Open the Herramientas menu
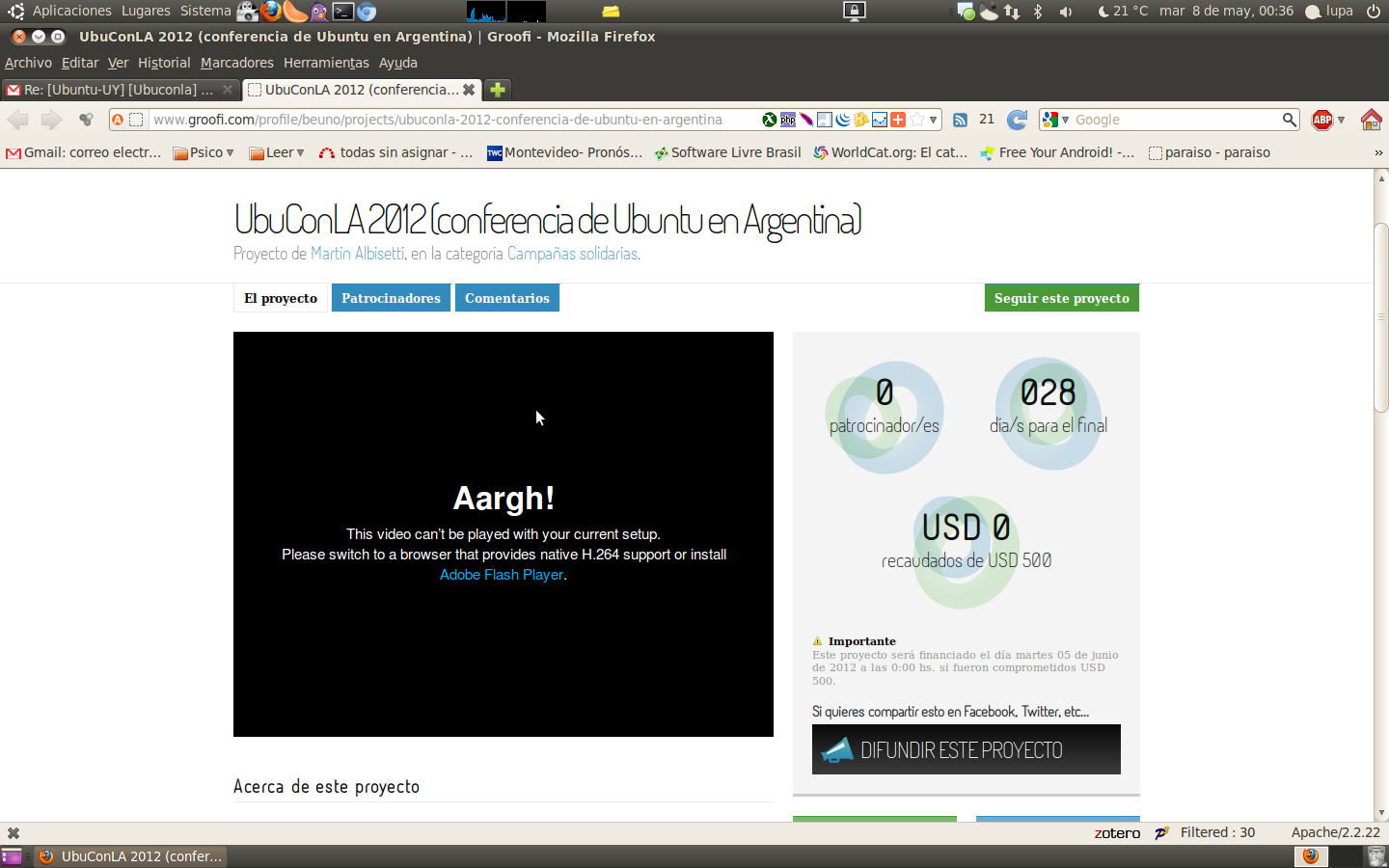 coord(326,63)
